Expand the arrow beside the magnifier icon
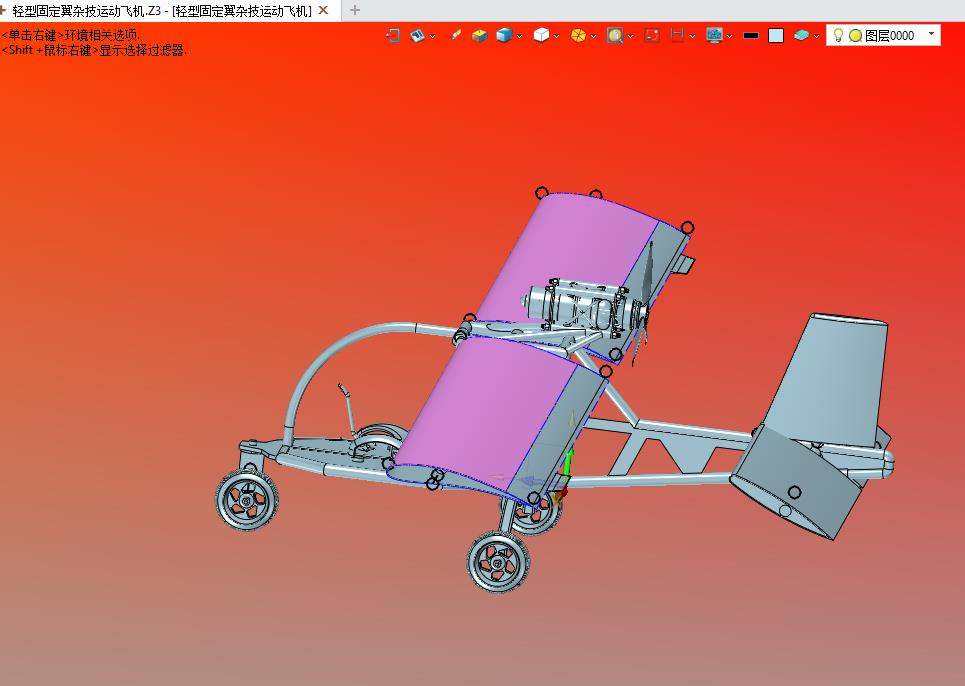 (x=630, y=36)
